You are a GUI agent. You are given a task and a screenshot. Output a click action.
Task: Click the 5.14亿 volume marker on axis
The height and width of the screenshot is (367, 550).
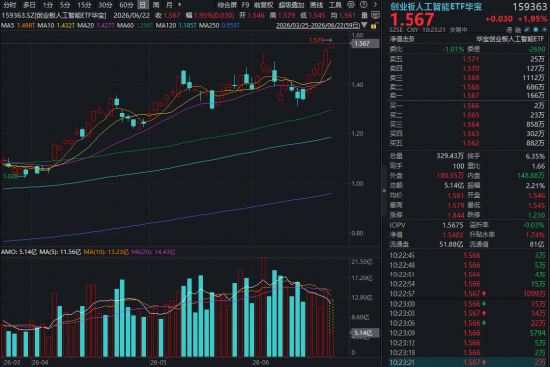[x=364, y=333]
